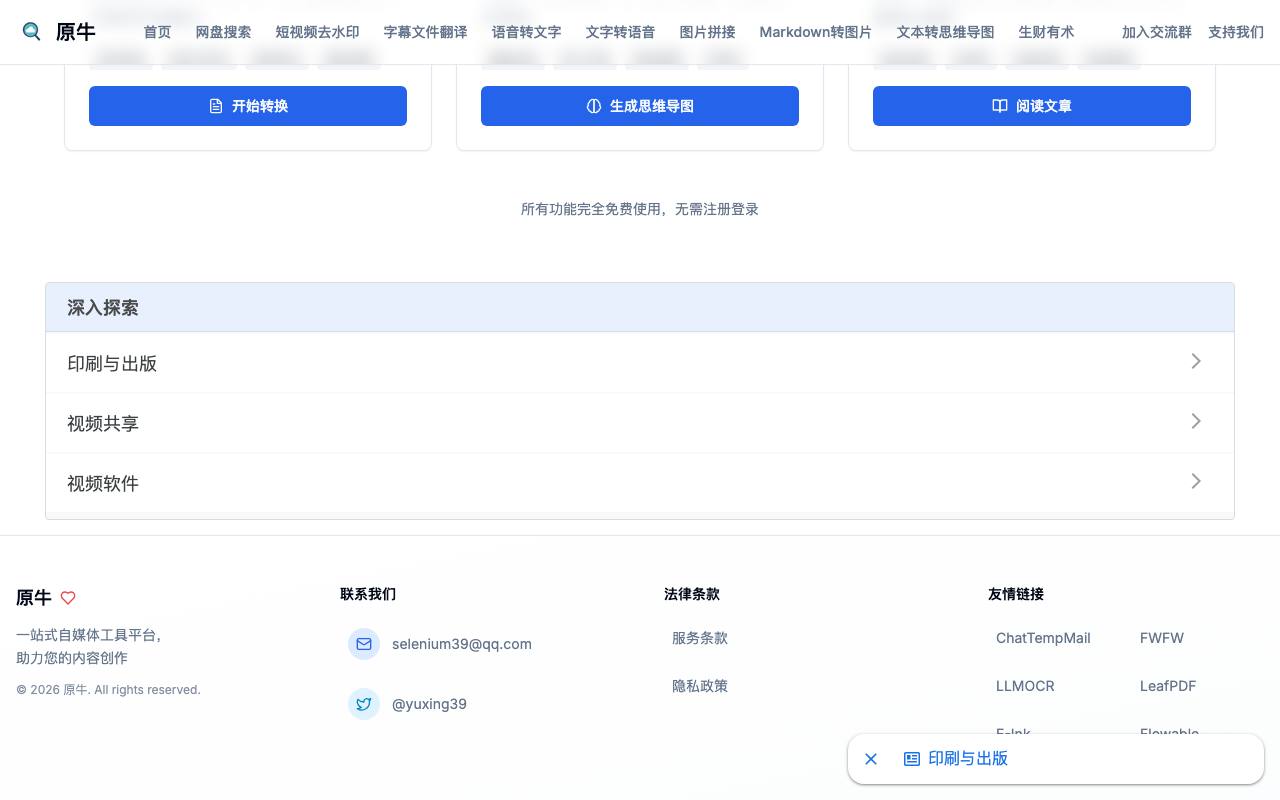Viewport: 1280px width, 800px height.
Task: Open 印刷与出版 list entry
Action: pyautogui.click(x=640, y=363)
